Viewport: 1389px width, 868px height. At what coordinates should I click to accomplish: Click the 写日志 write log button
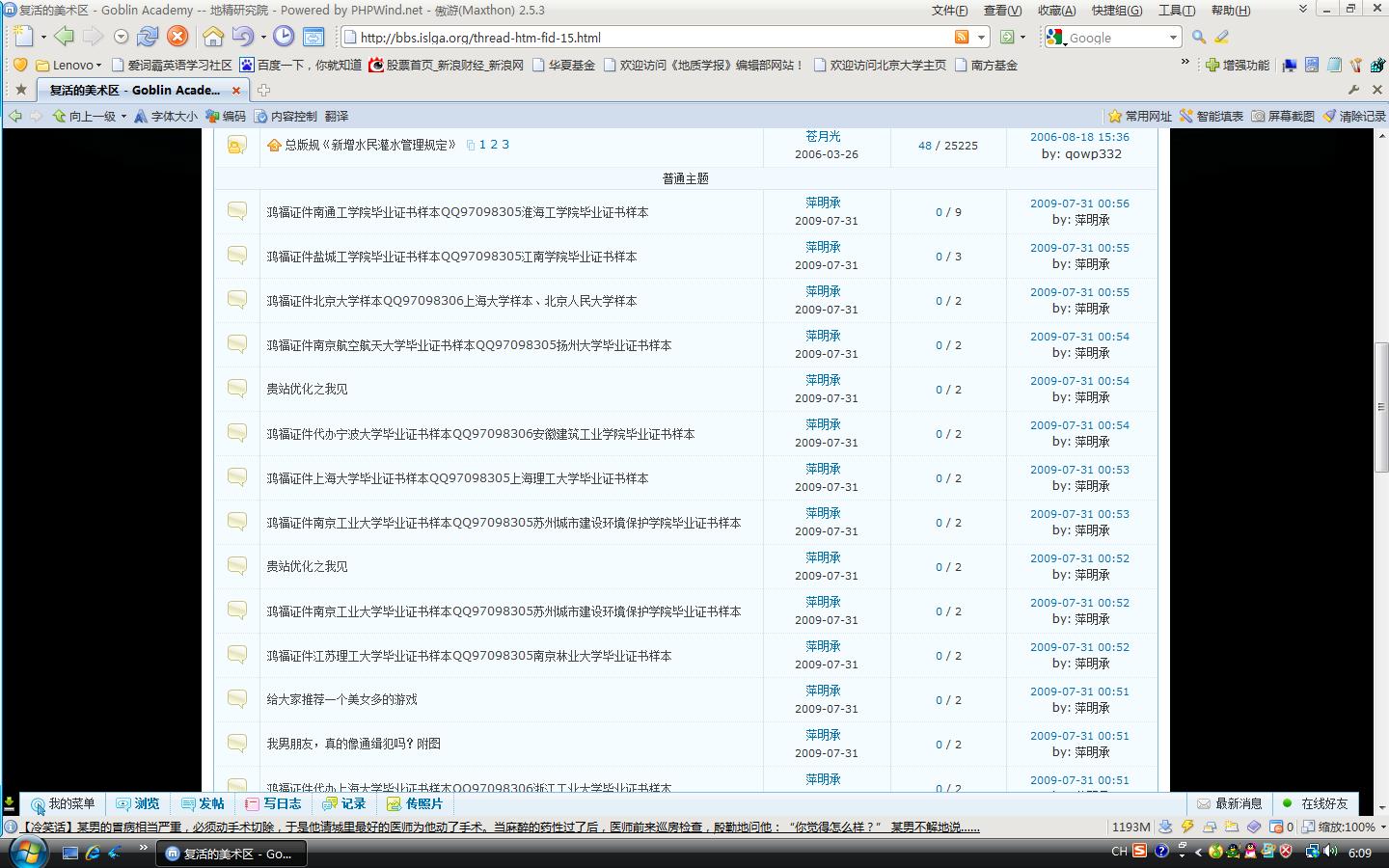point(273,803)
